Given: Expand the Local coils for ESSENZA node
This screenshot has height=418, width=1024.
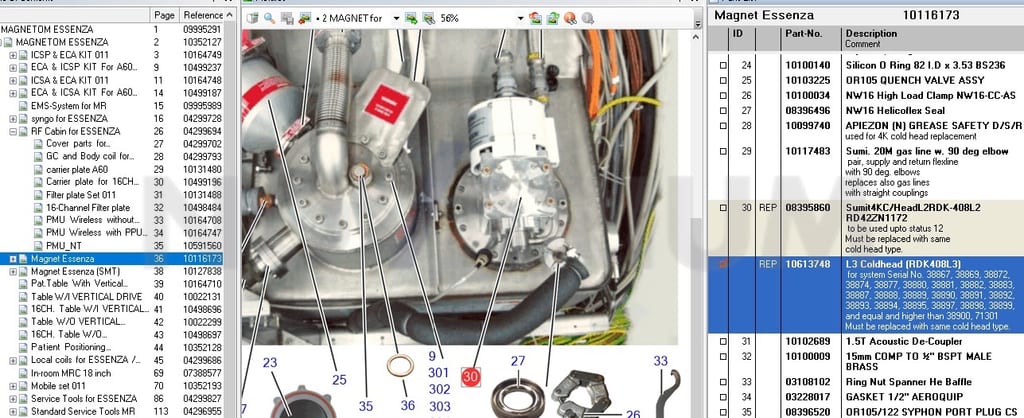Looking at the screenshot, I should click(x=13, y=361).
